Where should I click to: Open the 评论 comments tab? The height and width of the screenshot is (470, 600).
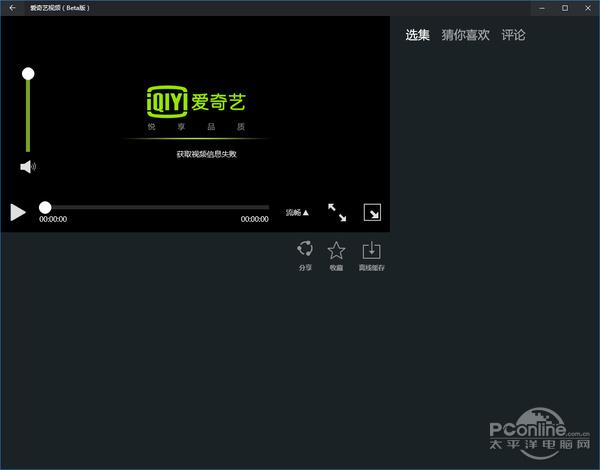coord(513,35)
